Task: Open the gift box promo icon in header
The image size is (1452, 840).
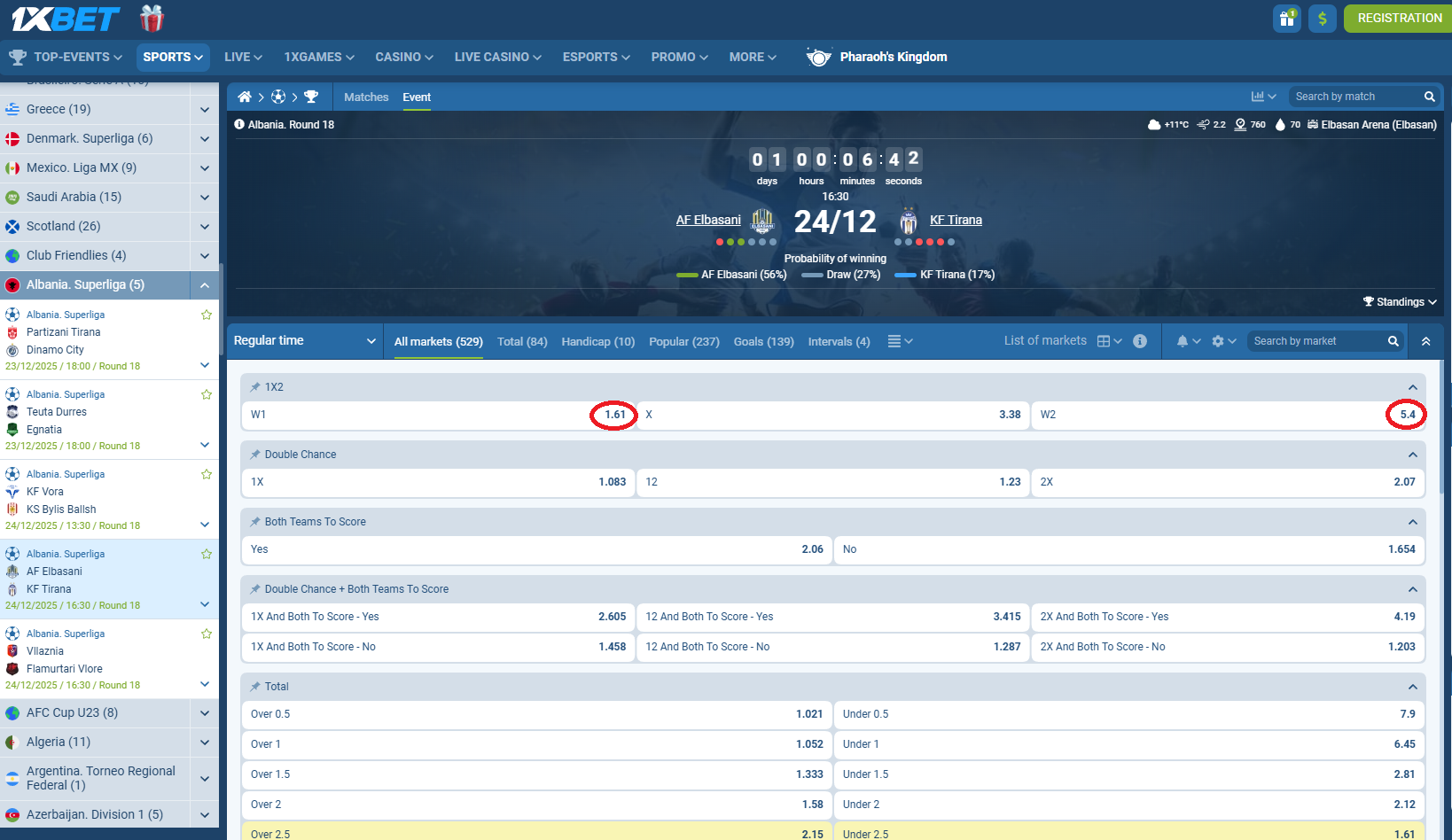Action: pyautogui.click(x=1286, y=18)
